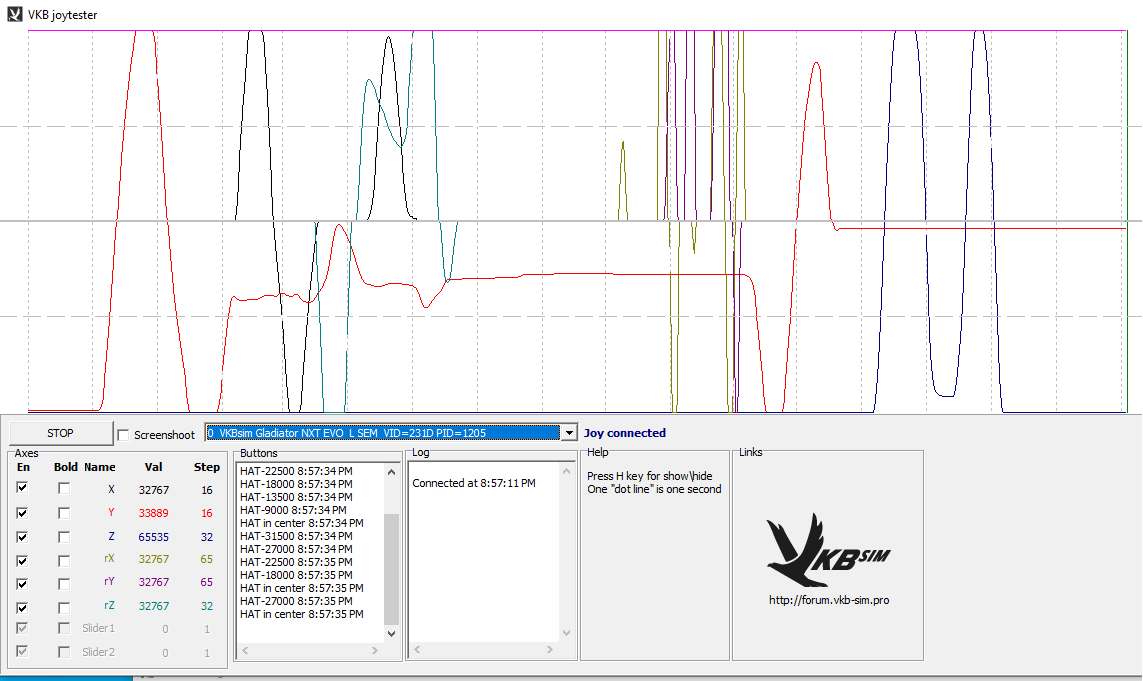Open the joystick device dropdown arrow
This screenshot has width=1143, height=681.
pyautogui.click(x=569, y=433)
